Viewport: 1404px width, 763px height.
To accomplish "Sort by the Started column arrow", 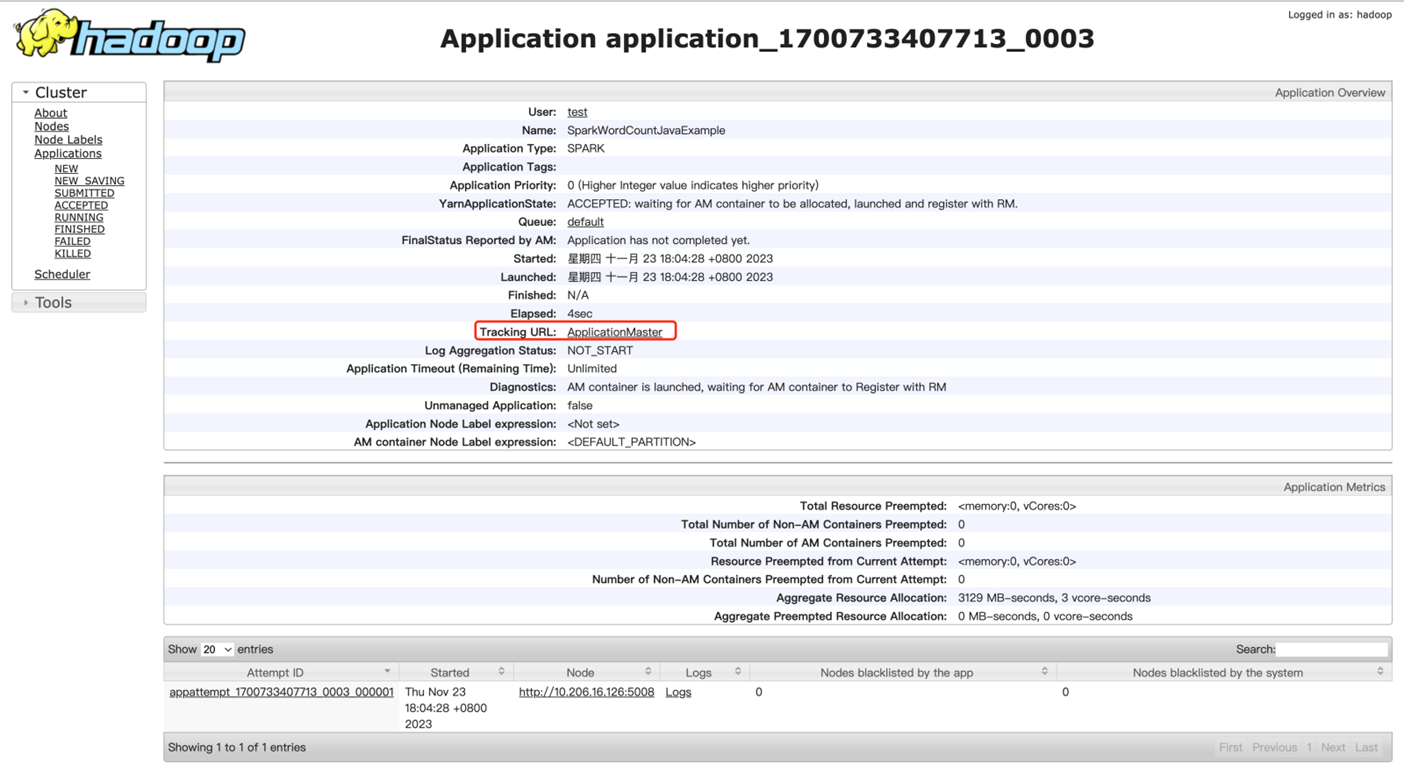I will click(x=501, y=672).
